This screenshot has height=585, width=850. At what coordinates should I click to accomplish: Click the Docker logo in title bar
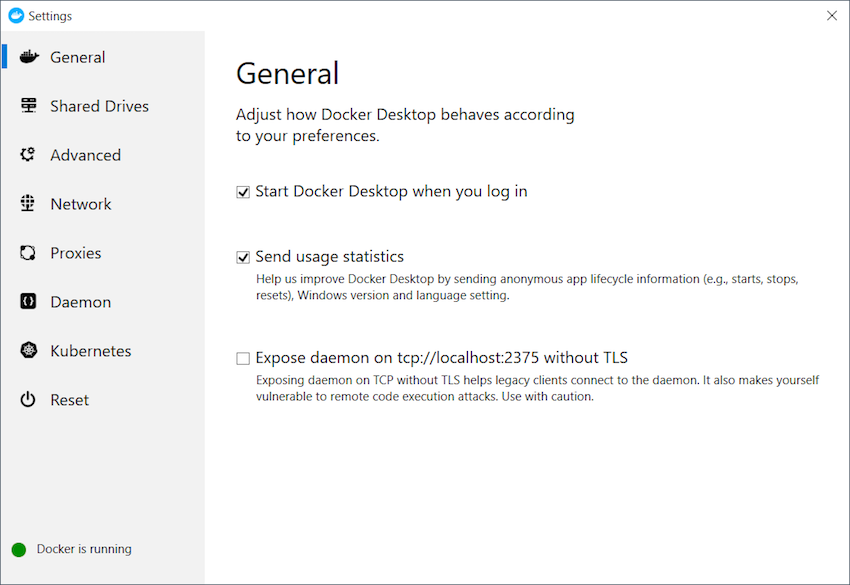[16, 16]
